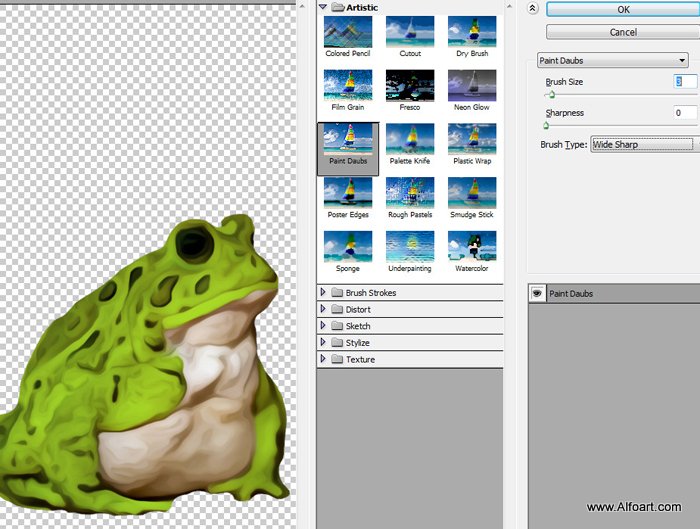Select the Fresco filter thumbnail
The image size is (700, 529).
click(410, 86)
